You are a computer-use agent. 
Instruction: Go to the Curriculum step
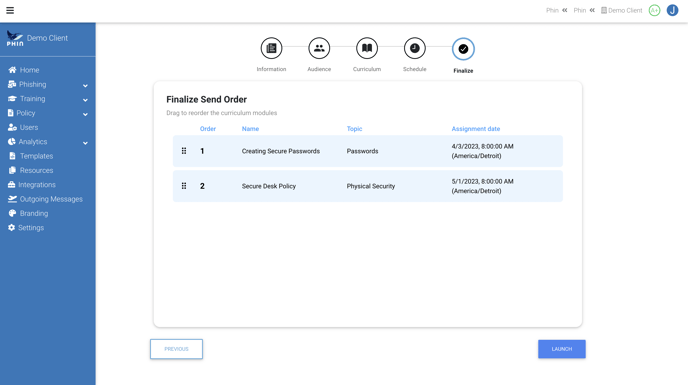click(x=367, y=48)
